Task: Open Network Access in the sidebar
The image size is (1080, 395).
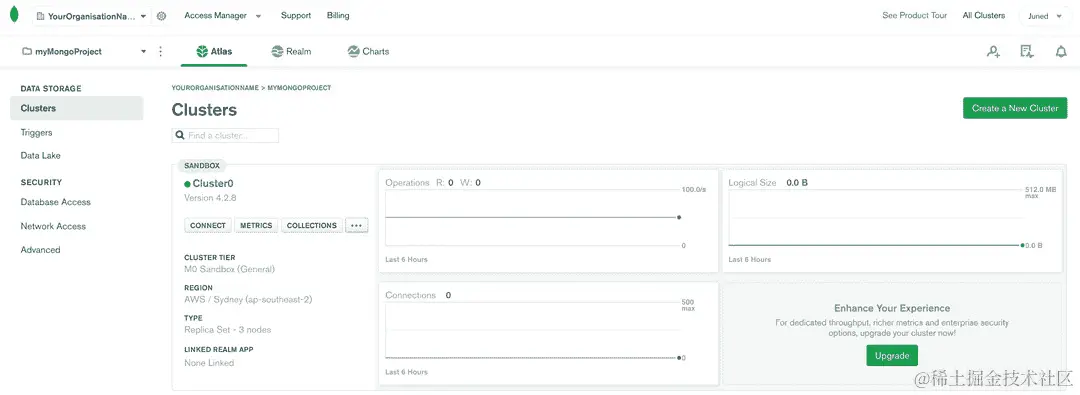Action: pyautogui.click(x=53, y=226)
